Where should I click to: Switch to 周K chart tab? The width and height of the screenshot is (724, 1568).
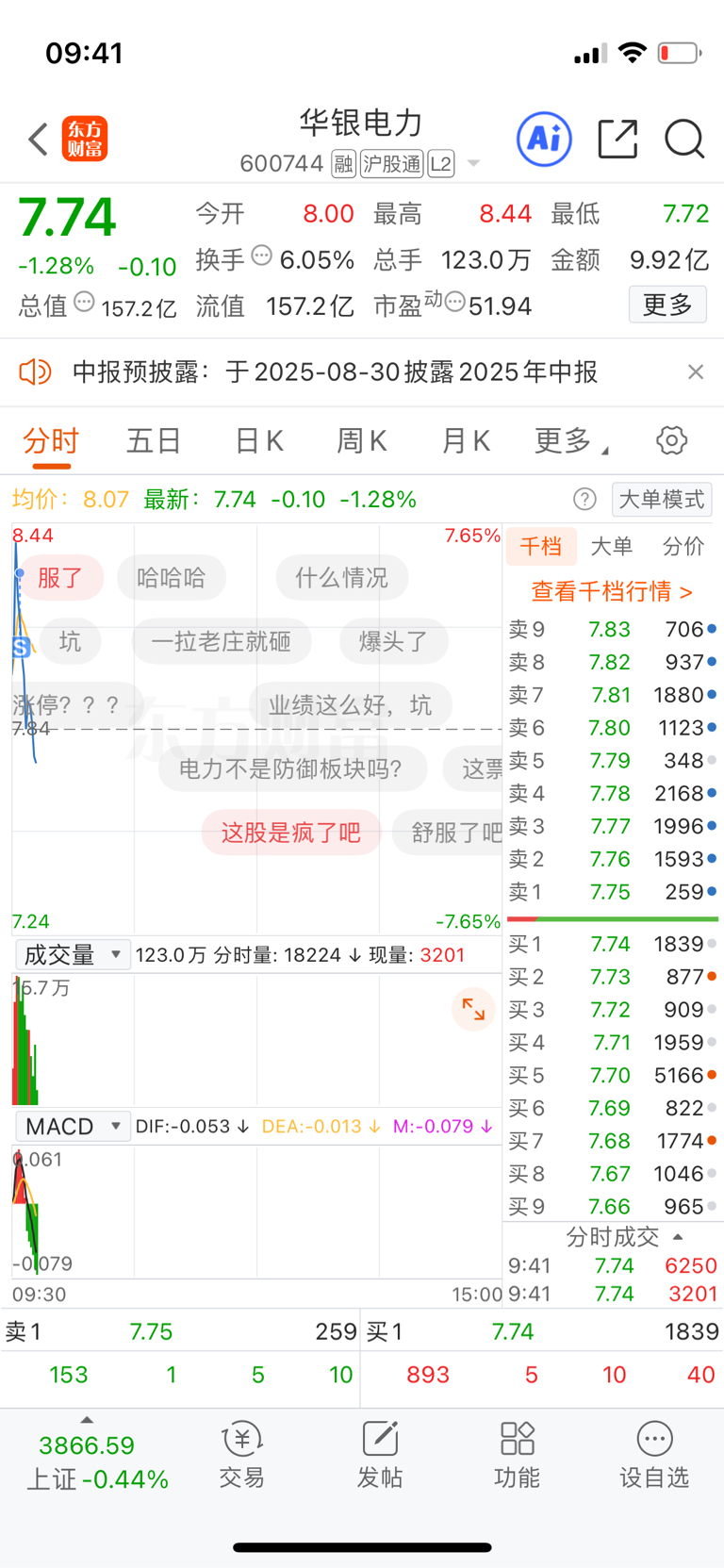point(362,441)
